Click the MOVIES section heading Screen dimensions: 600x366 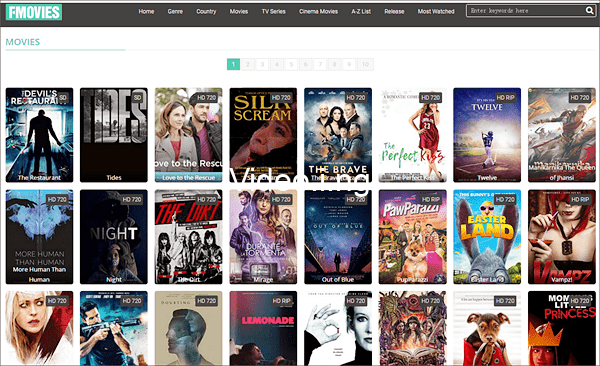23,42
